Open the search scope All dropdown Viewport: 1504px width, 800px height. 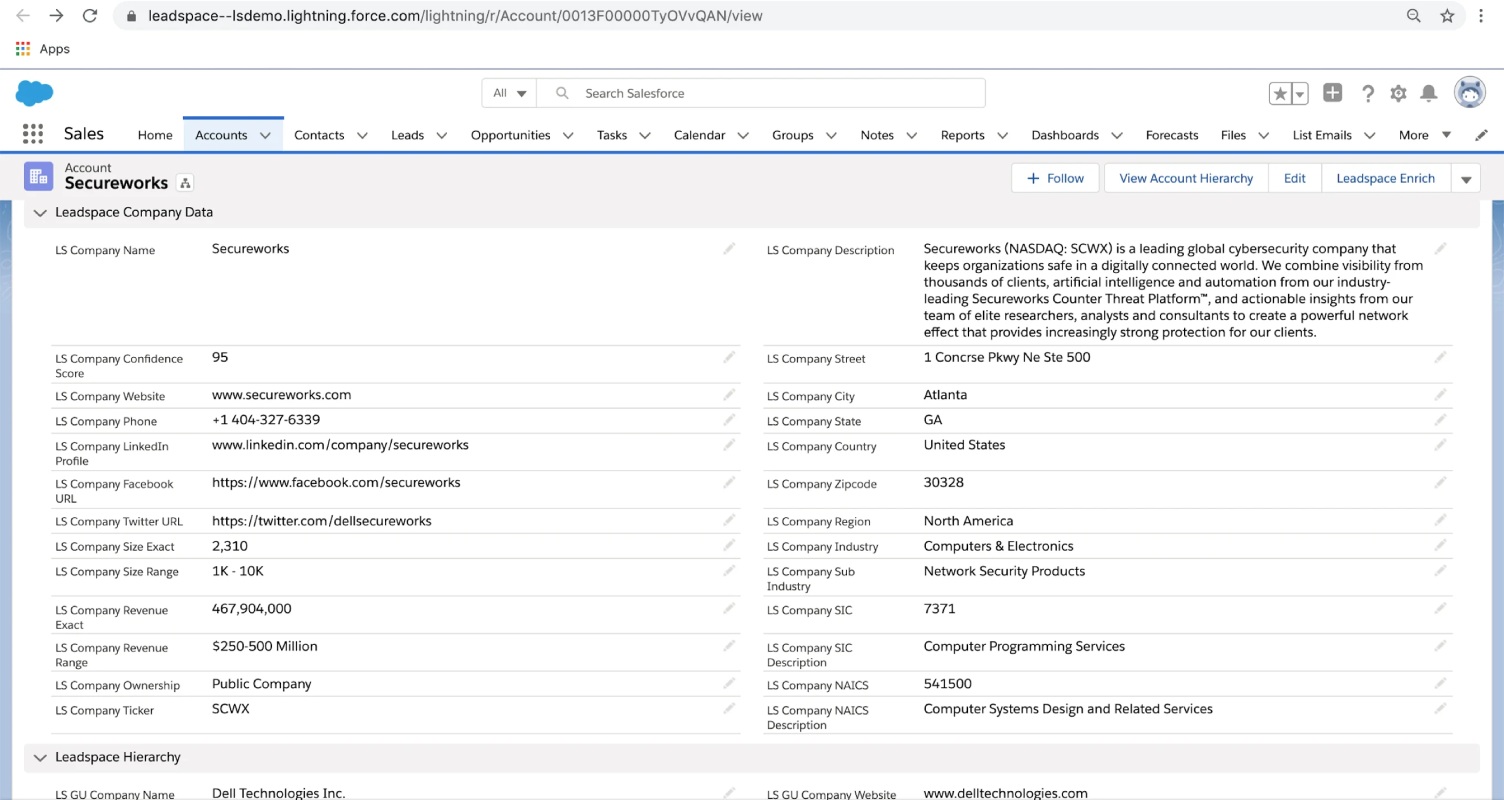tap(510, 93)
